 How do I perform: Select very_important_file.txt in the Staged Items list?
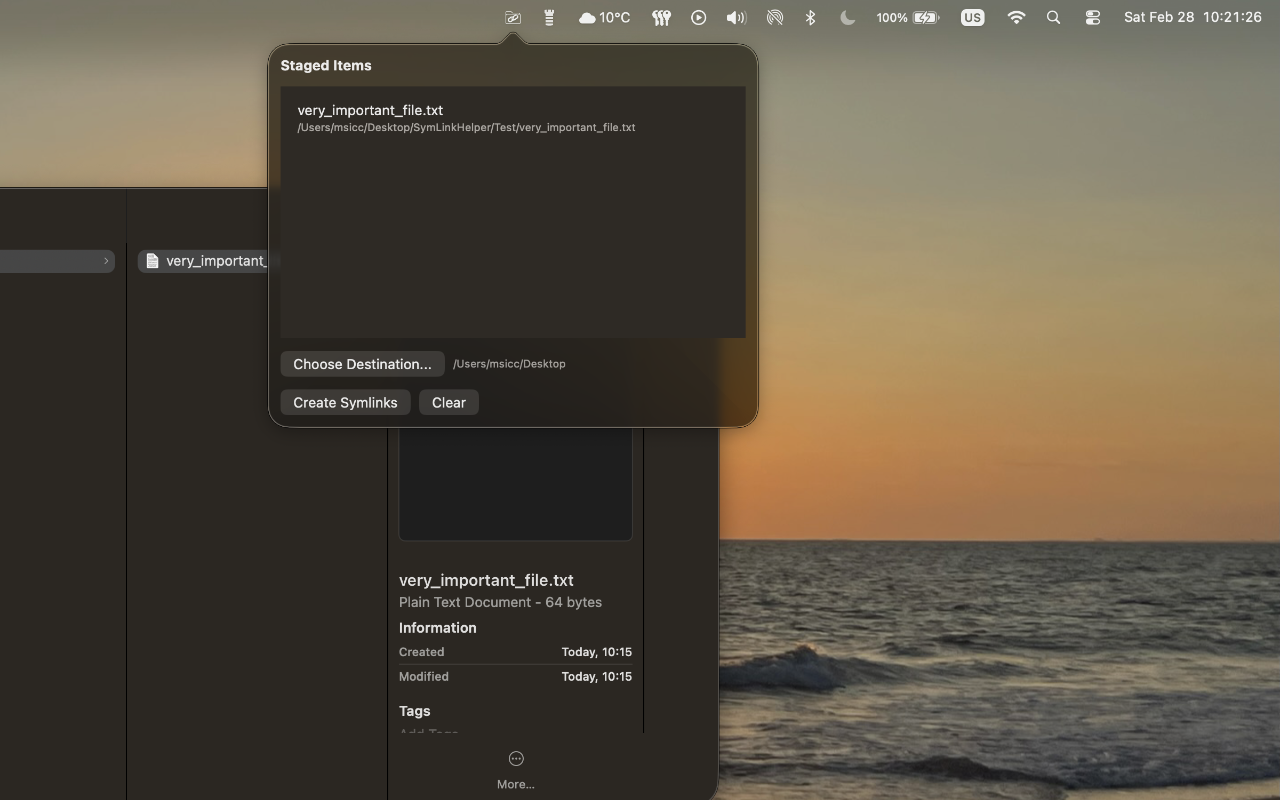tap(466, 117)
